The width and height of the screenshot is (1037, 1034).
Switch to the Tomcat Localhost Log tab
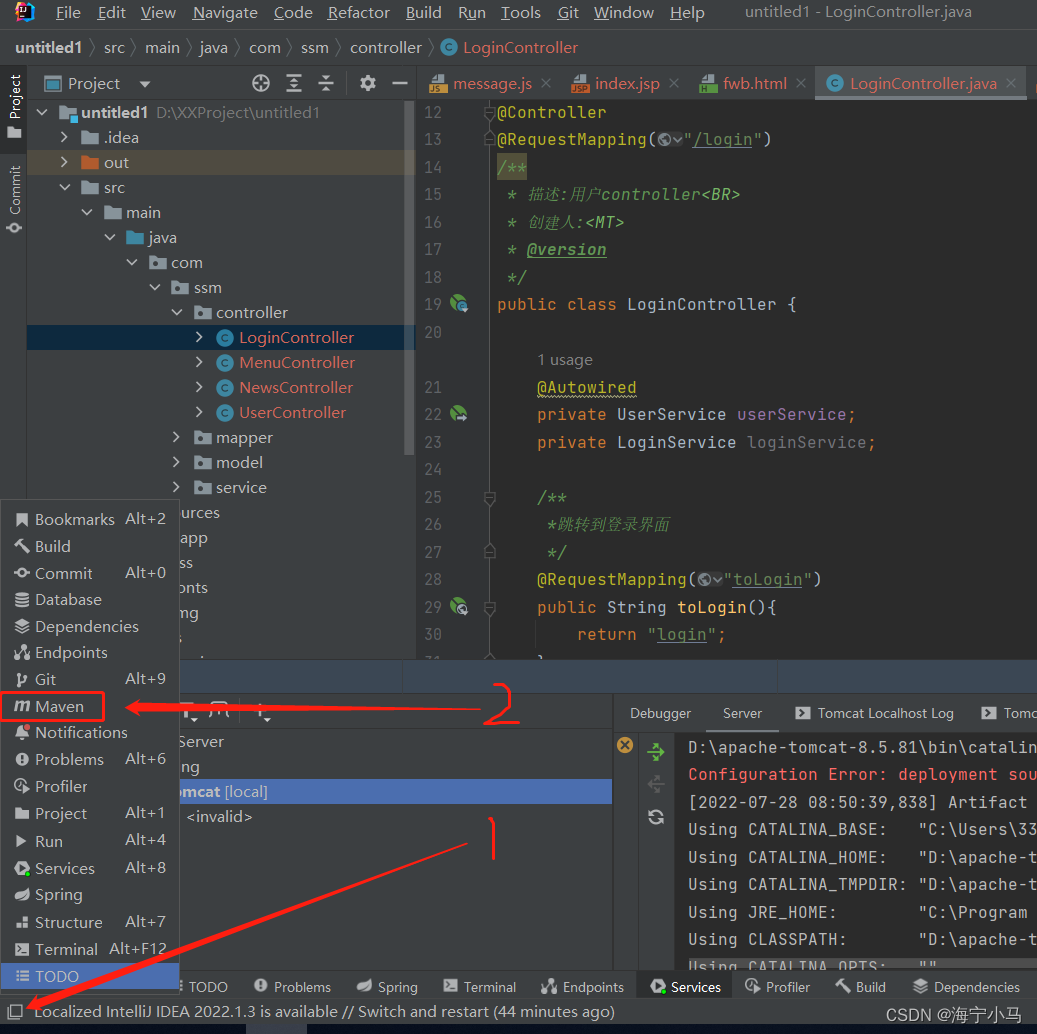pyautogui.click(x=874, y=713)
